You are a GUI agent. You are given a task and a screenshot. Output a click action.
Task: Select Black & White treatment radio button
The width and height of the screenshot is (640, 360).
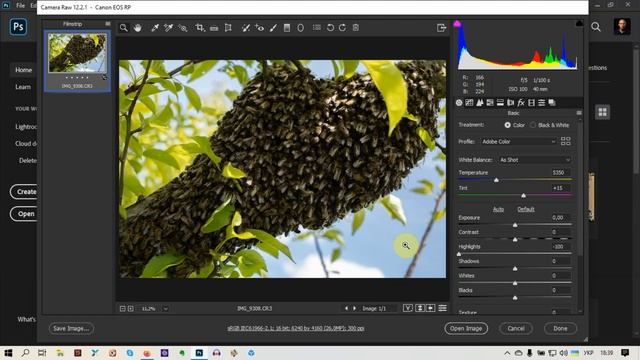(x=533, y=125)
